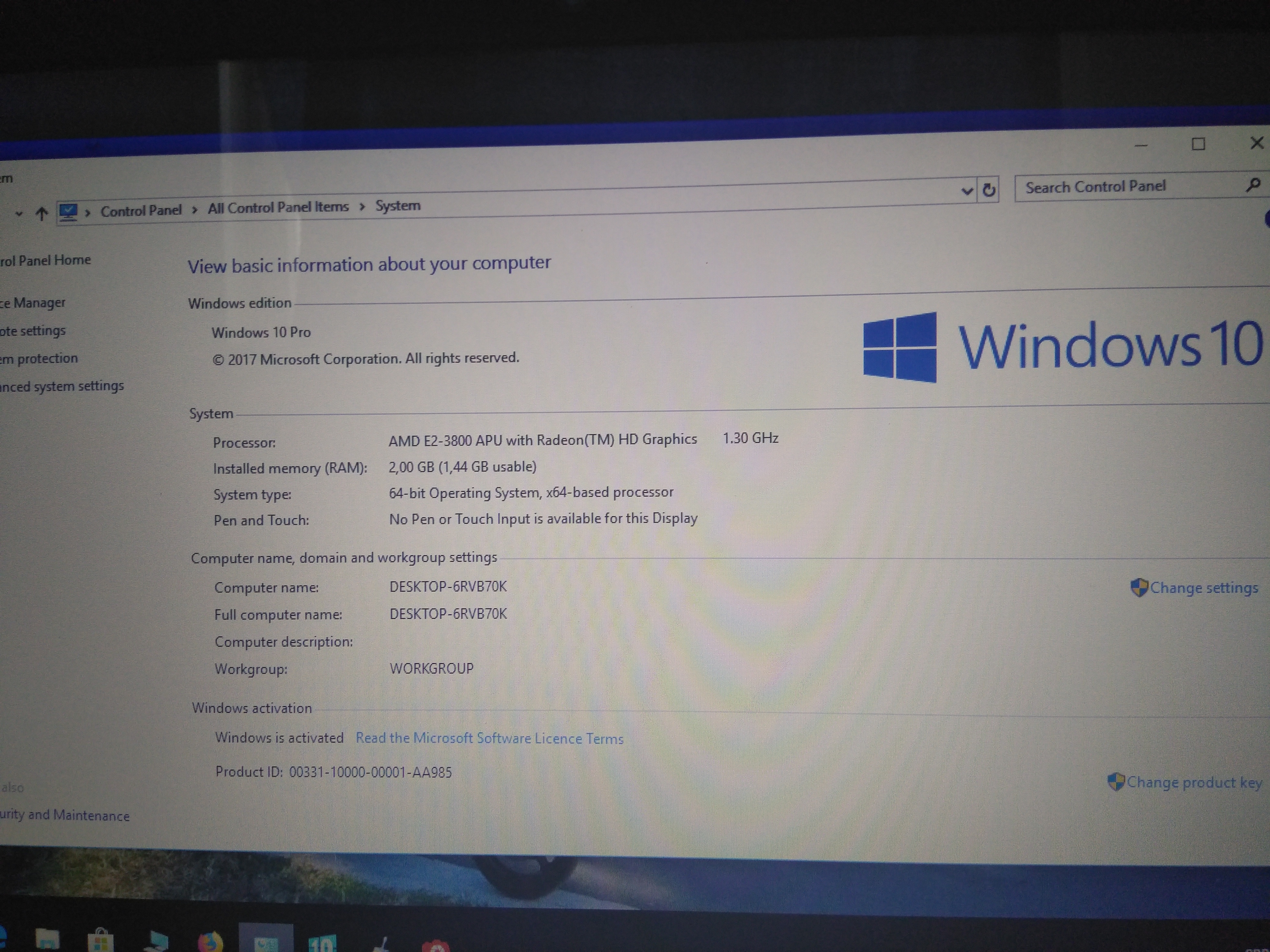The height and width of the screenshot is (952, 1270).
Task: Click the '1.30 GHz' processor speed
Action: click(x=750, y=438)
